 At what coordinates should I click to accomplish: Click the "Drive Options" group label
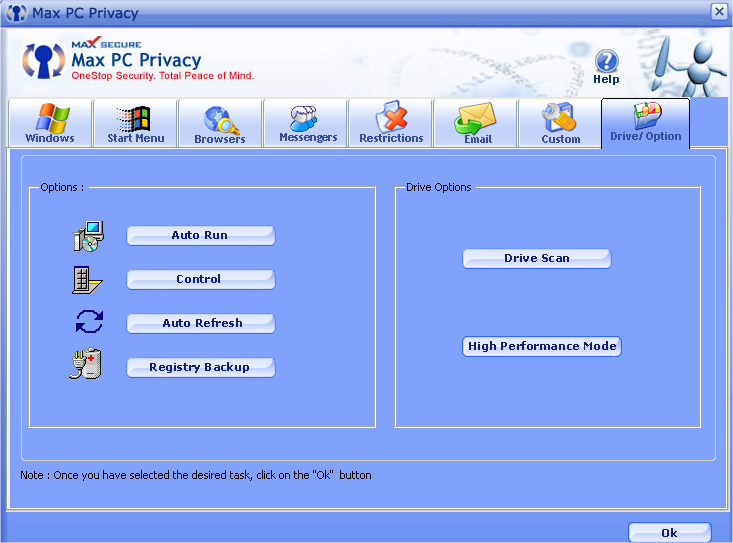(x=438, y=187)
